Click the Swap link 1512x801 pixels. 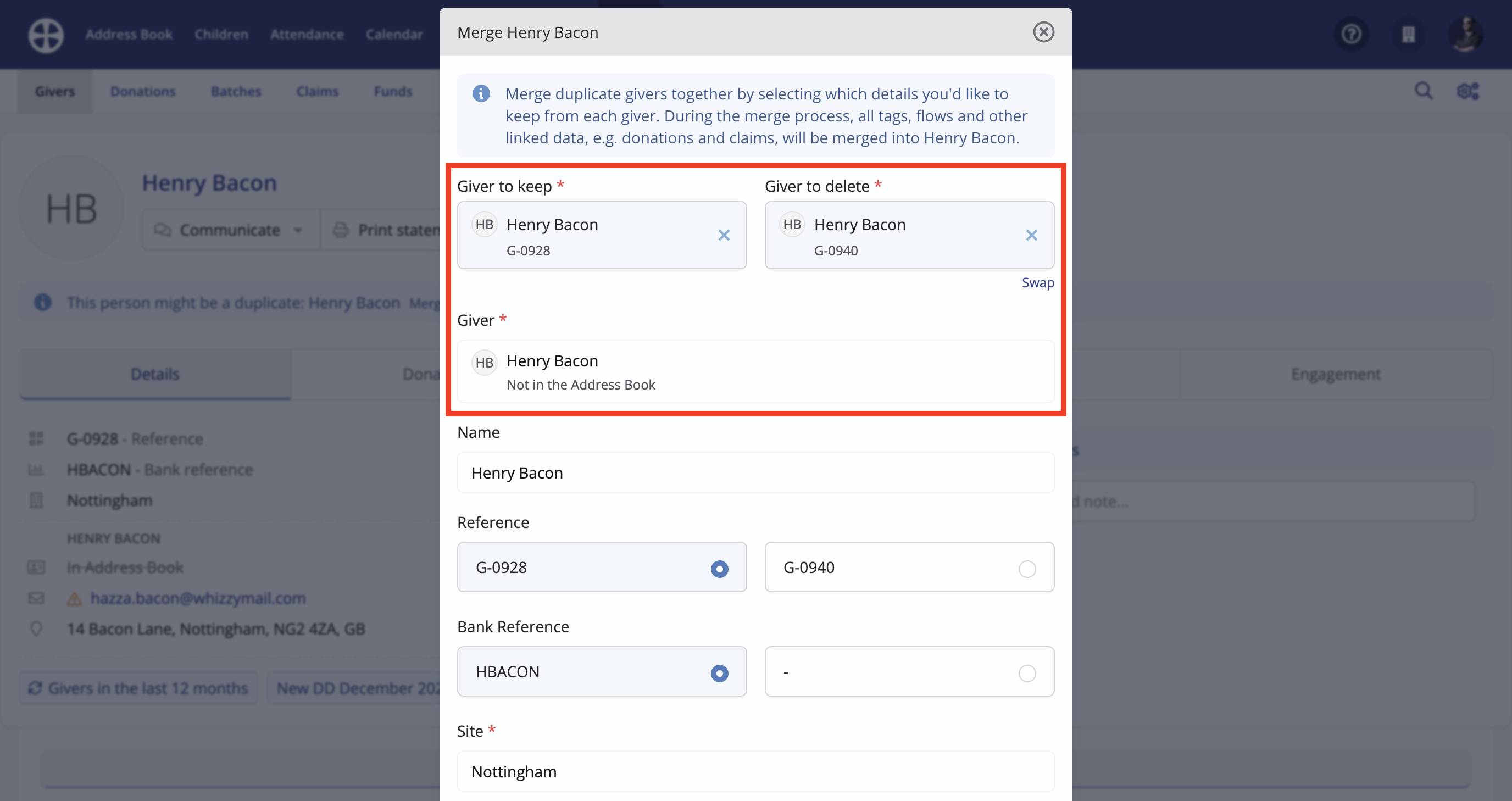tap(1037, 283)
